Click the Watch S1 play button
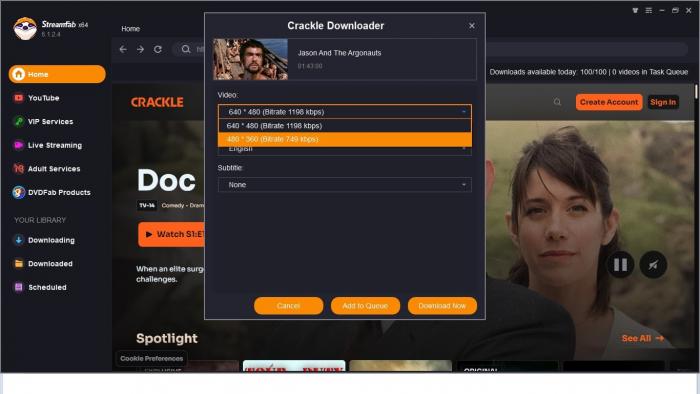The image size is (700, 394). click(x=171, y=234)
